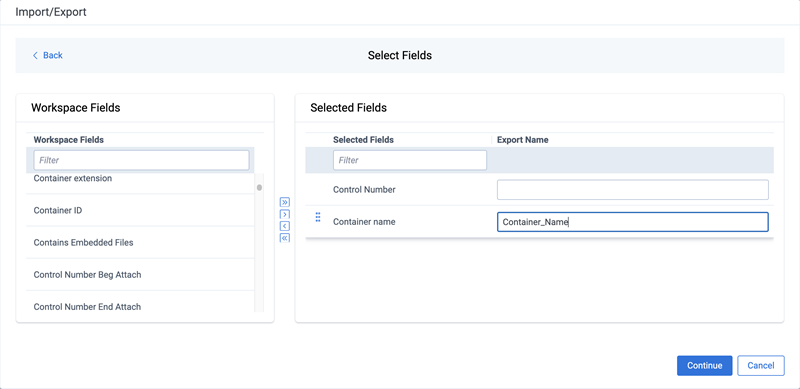
Task: Click the Continue button
Action: click(705, 366)
